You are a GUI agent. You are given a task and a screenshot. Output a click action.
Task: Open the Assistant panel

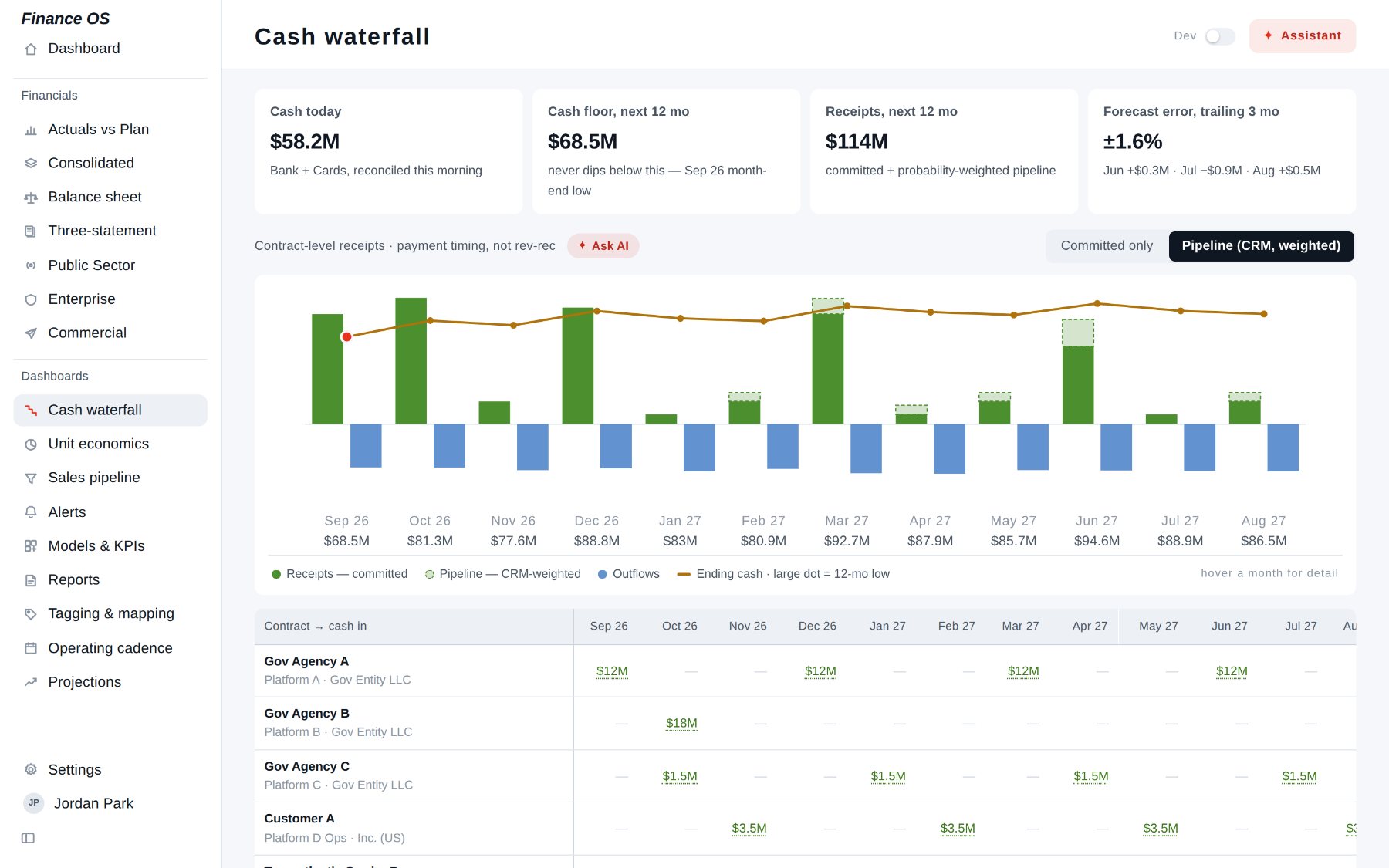pos(1303,36)
